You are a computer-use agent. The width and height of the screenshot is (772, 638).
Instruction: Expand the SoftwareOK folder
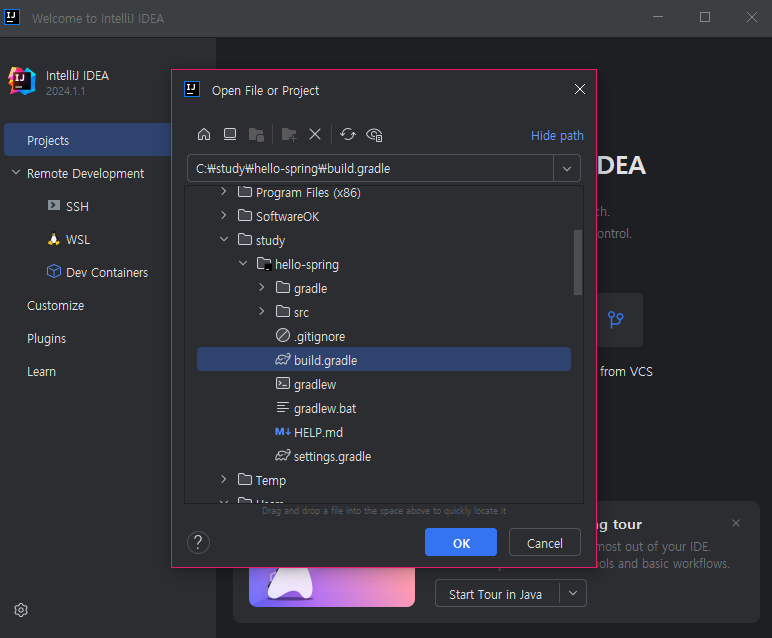pyautogui.click(x=224, y=215)
